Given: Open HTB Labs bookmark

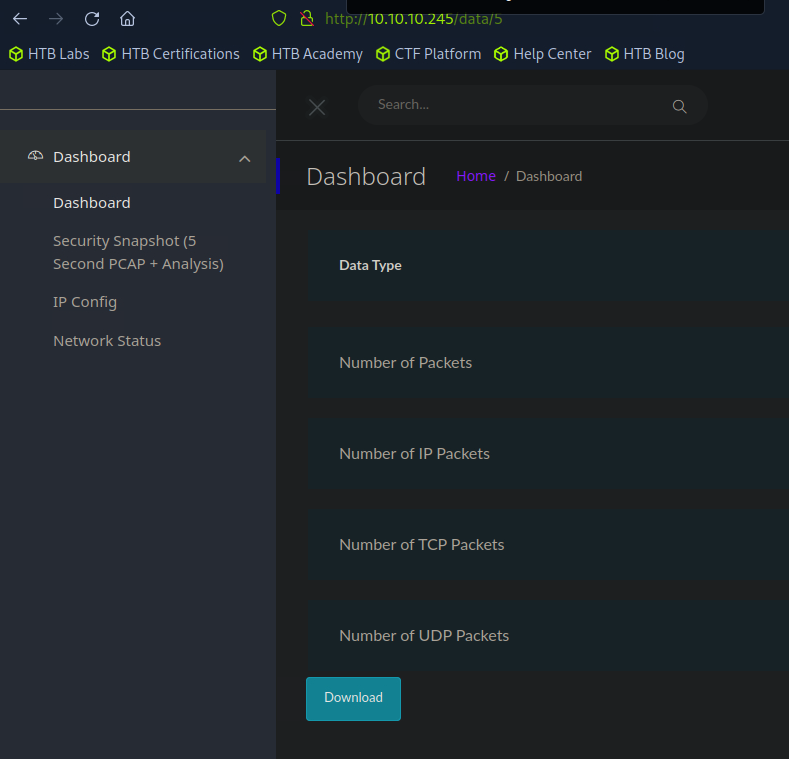Looking at the screenshot, I should (49, 54).
